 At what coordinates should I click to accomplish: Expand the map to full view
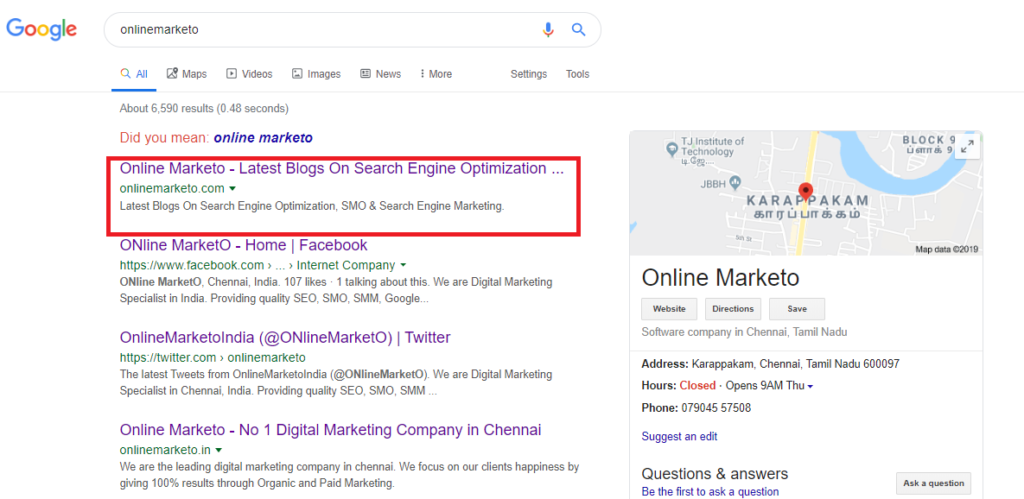tap(966, 147)
